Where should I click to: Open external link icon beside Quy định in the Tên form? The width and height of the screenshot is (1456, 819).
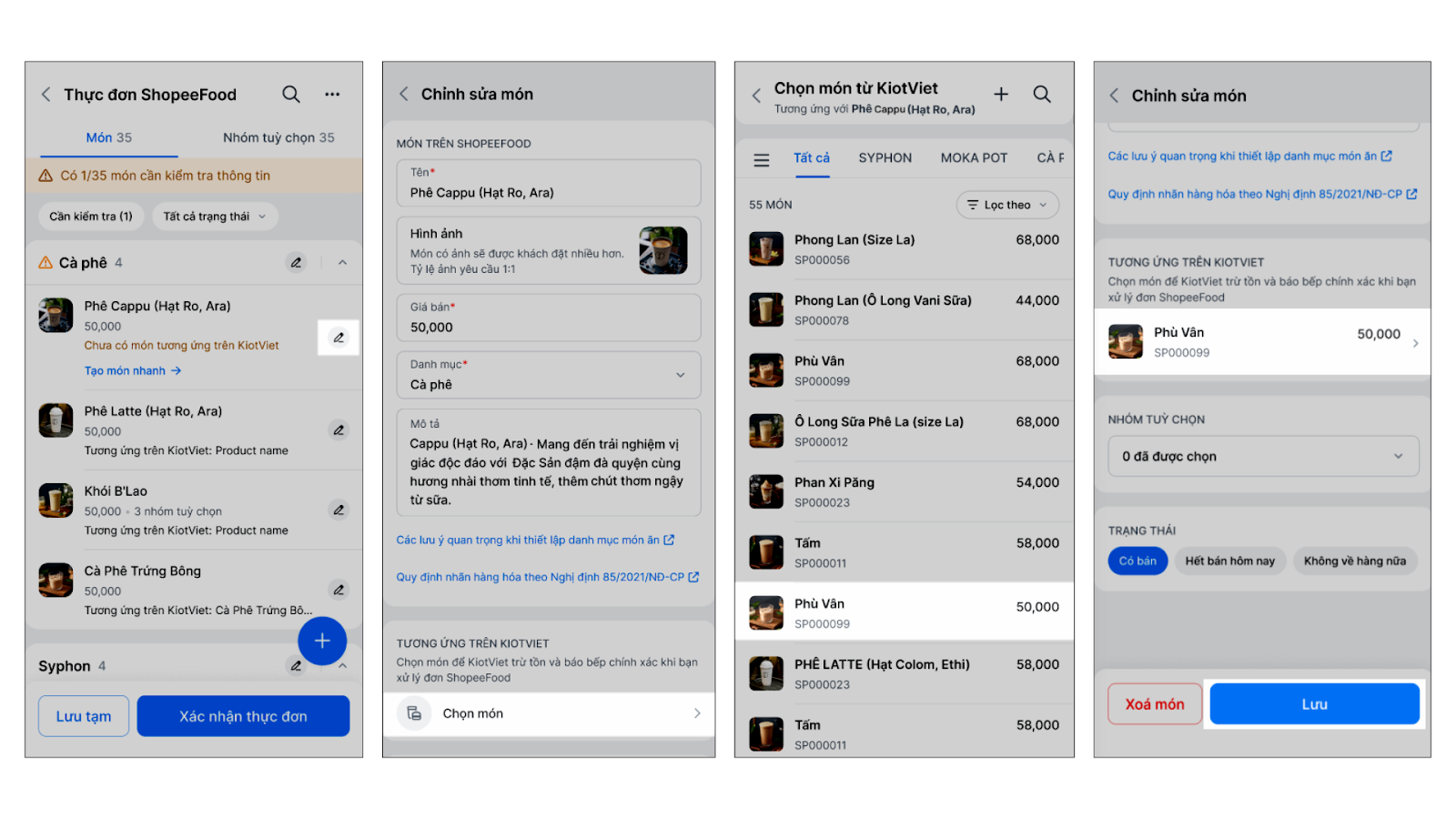(693, 577)
